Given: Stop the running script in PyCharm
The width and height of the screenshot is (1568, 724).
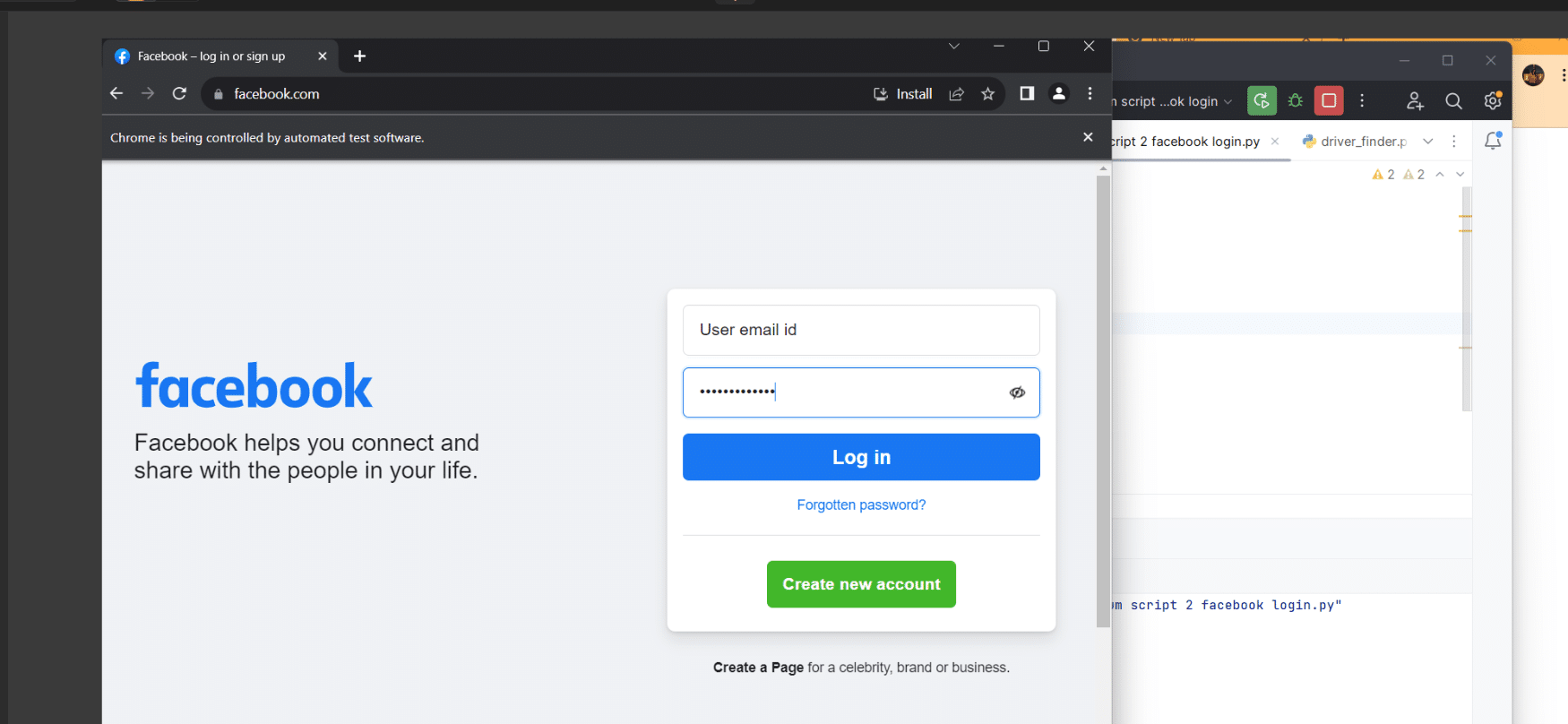Looking at the screenshot, I should tap(1329, 101).
